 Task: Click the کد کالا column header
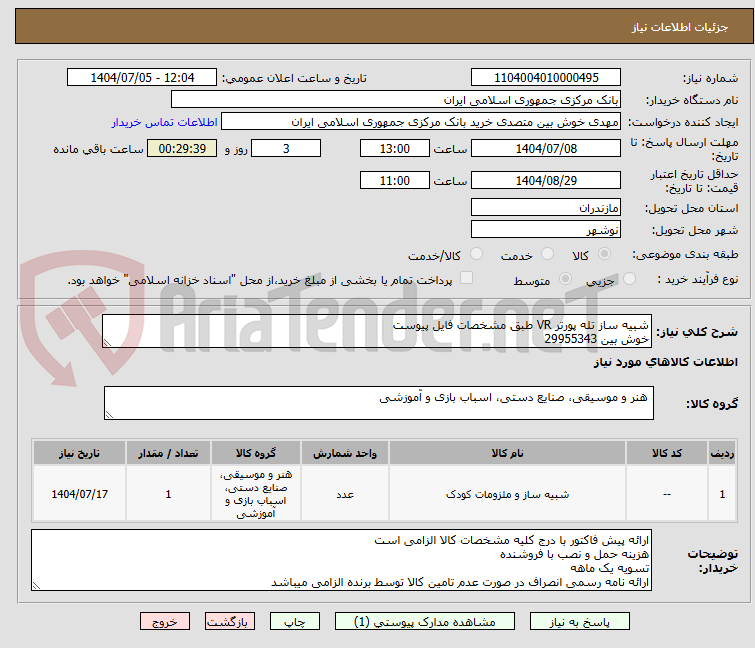click(x=667, y=453)
